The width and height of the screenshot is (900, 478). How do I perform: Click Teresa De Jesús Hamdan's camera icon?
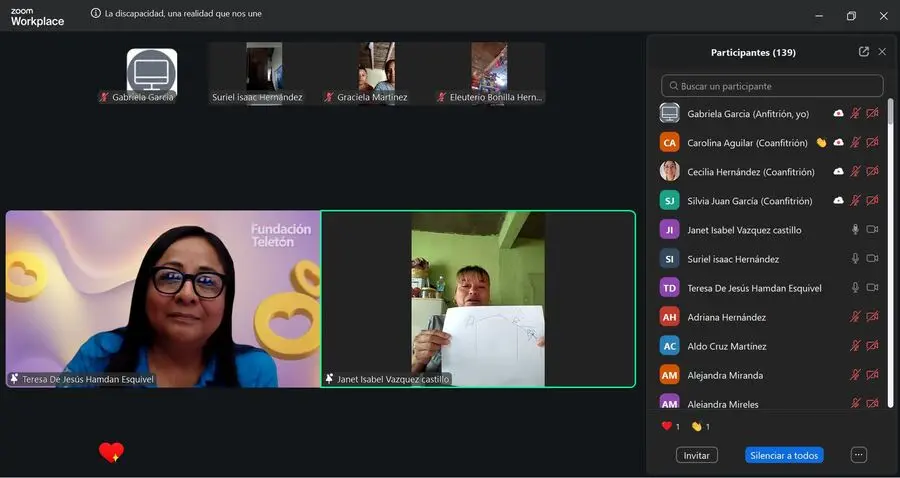tap(872, 287)
